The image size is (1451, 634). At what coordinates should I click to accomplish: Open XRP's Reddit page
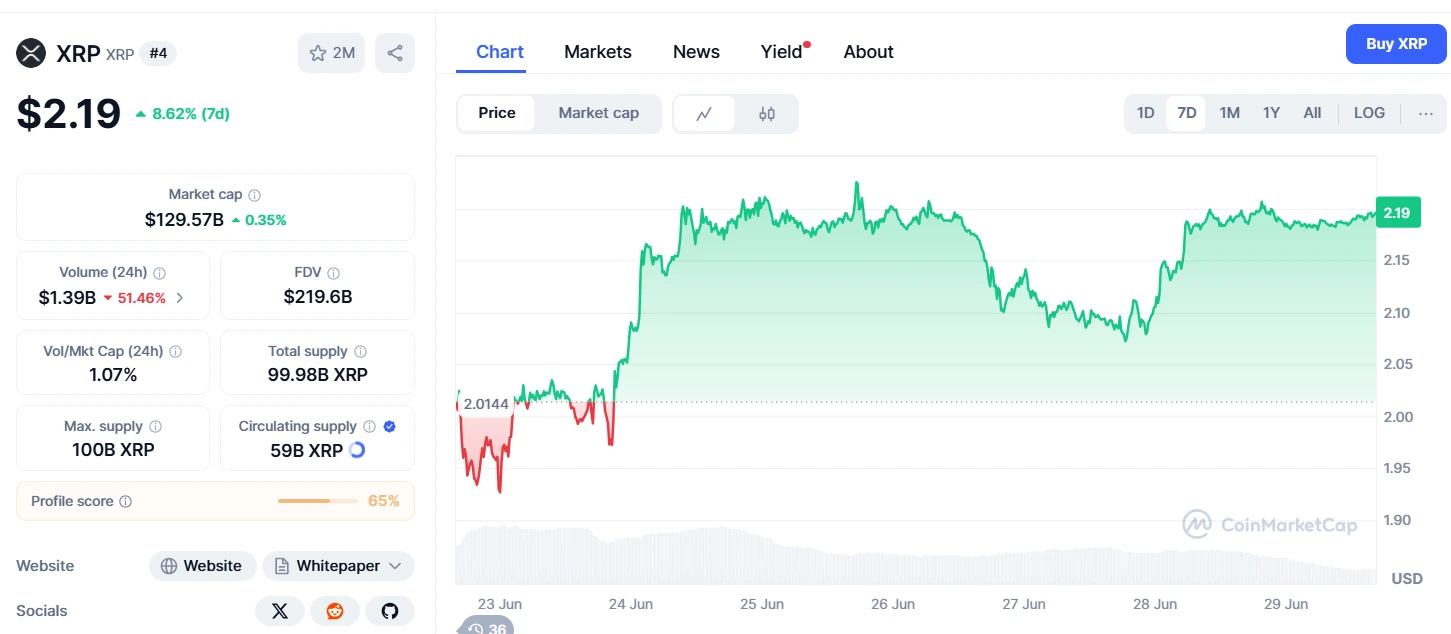335,610
